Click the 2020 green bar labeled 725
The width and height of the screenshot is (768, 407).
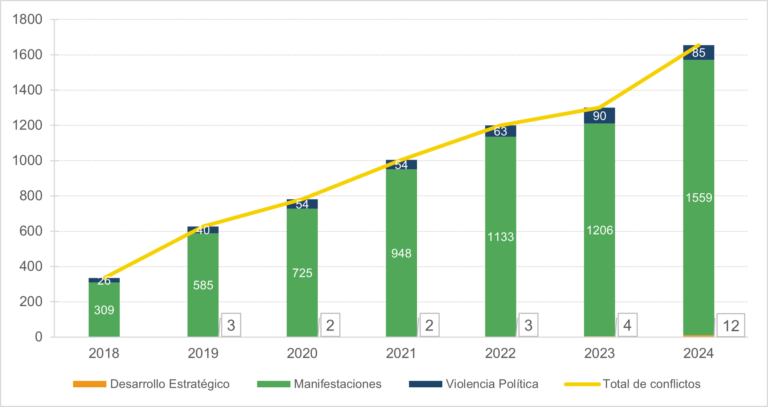click(302, 273)
